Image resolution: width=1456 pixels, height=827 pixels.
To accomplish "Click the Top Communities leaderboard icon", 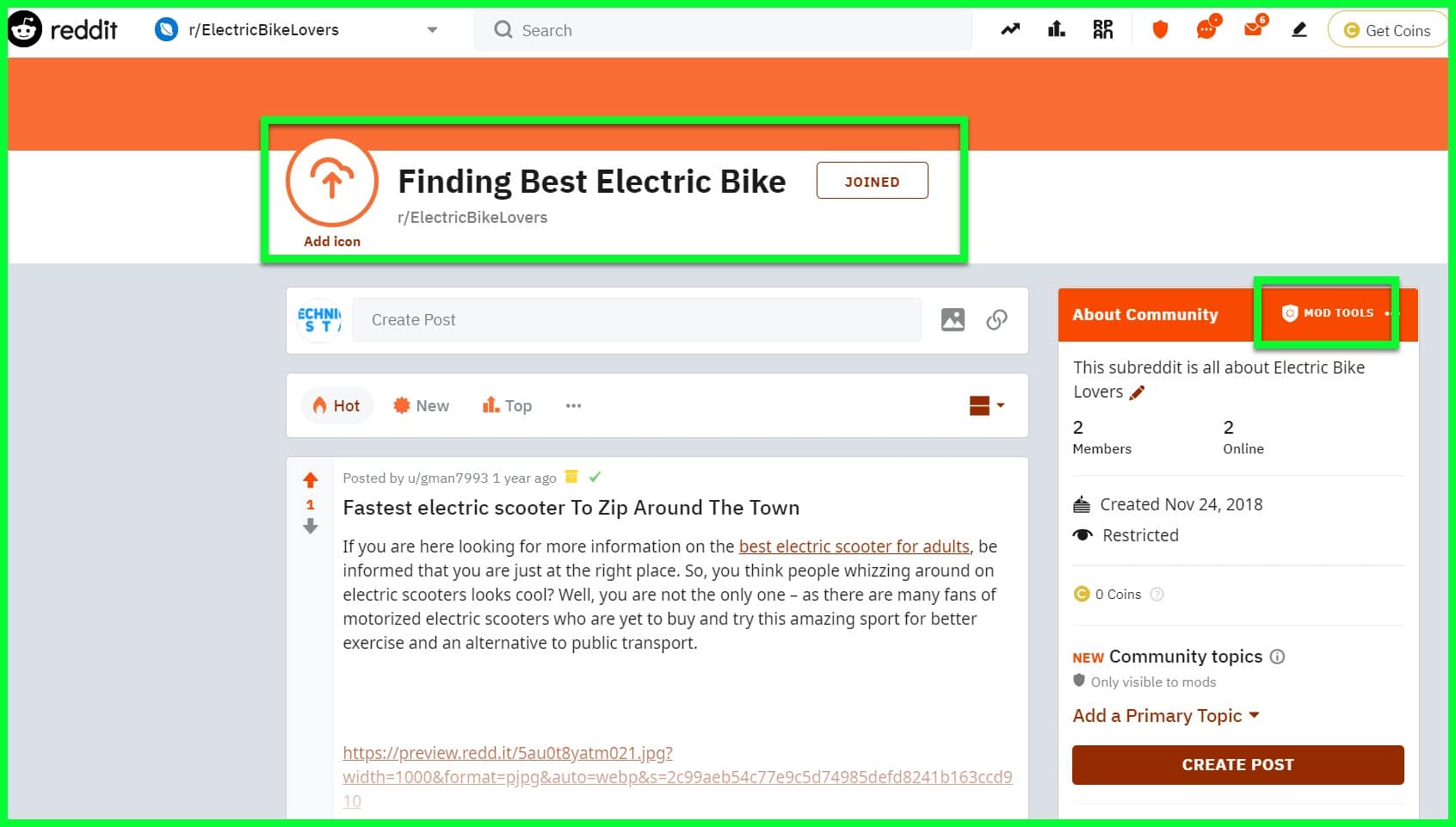I will click(x=1056, y=29).
